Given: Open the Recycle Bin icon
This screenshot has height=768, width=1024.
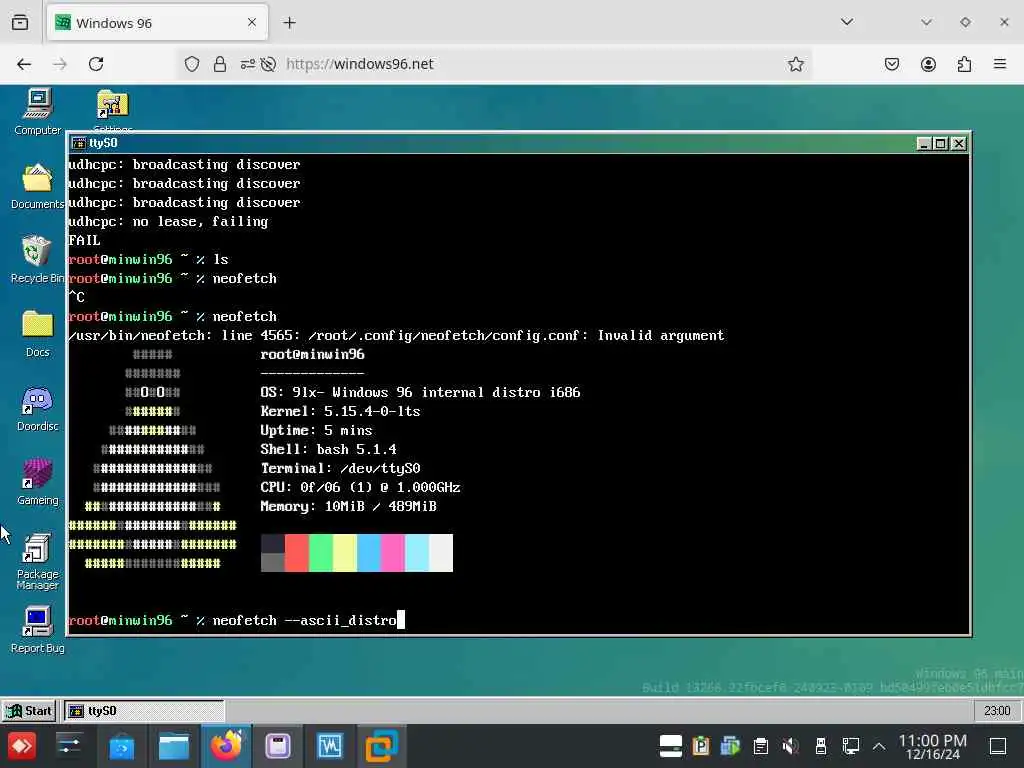Looking at the screenshot, I should (x=37, y=260).
